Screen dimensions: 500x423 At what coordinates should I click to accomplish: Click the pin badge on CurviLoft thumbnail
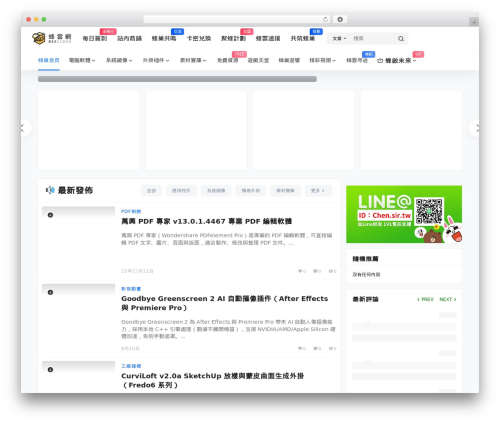pos(50,369)
